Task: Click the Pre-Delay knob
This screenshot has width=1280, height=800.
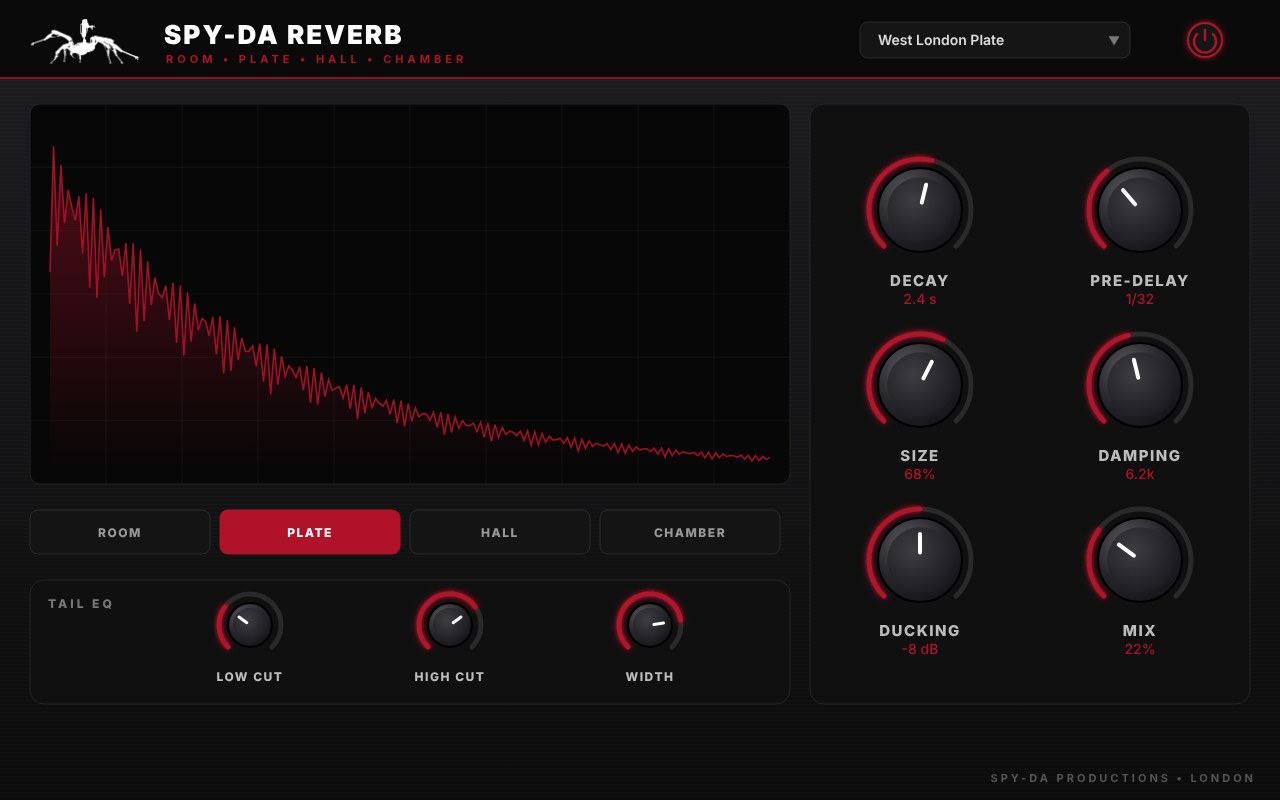Action: (x=1140, y=210)
